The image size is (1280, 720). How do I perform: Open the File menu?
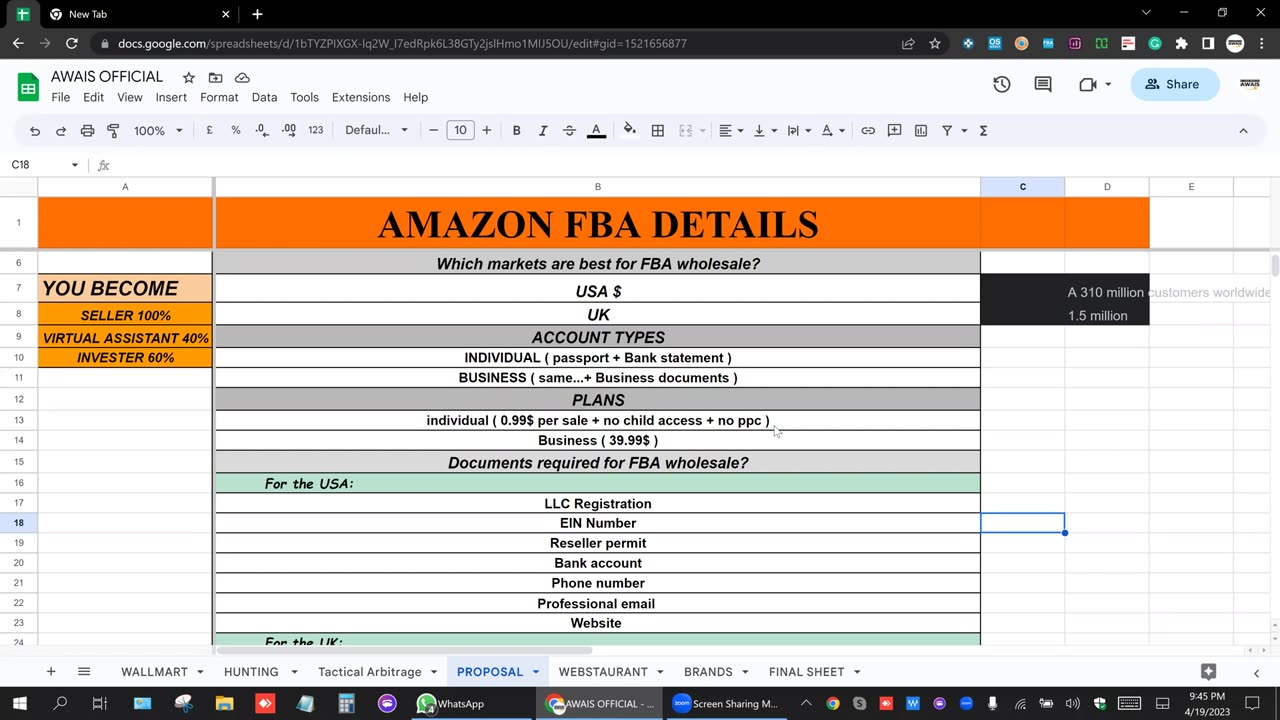(61, 97)
